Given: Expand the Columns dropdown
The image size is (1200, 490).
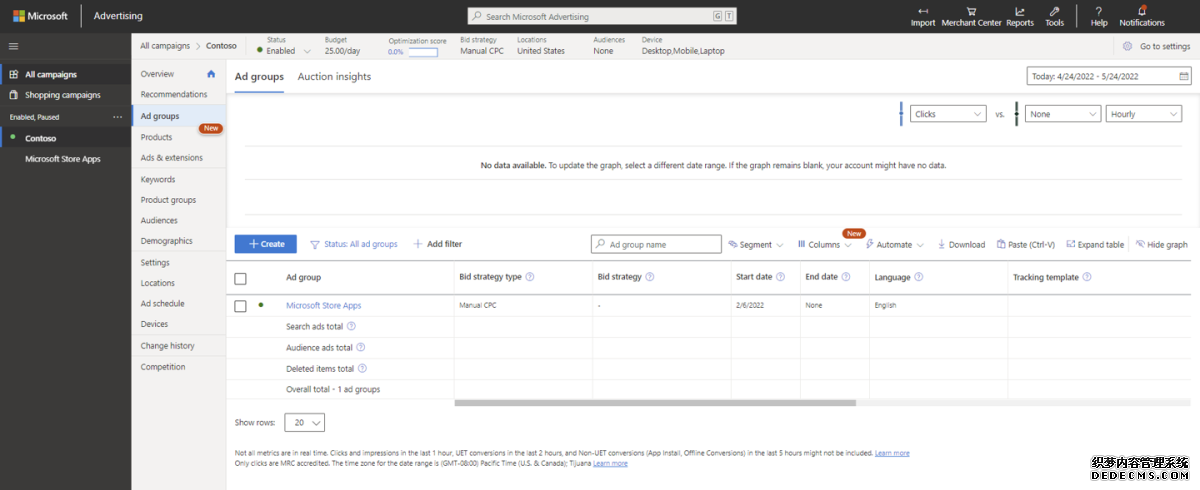Looking at the screenshot, I should (824, 244).
